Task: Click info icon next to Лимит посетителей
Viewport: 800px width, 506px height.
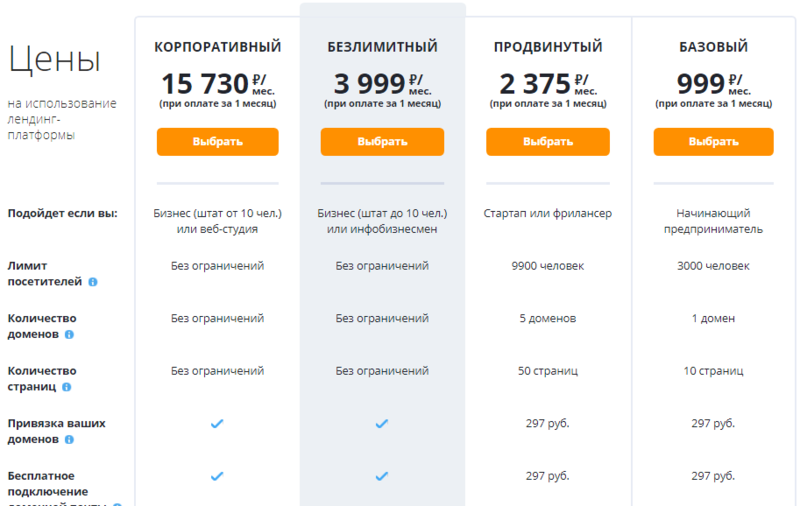Action: [x=93, y=283]
